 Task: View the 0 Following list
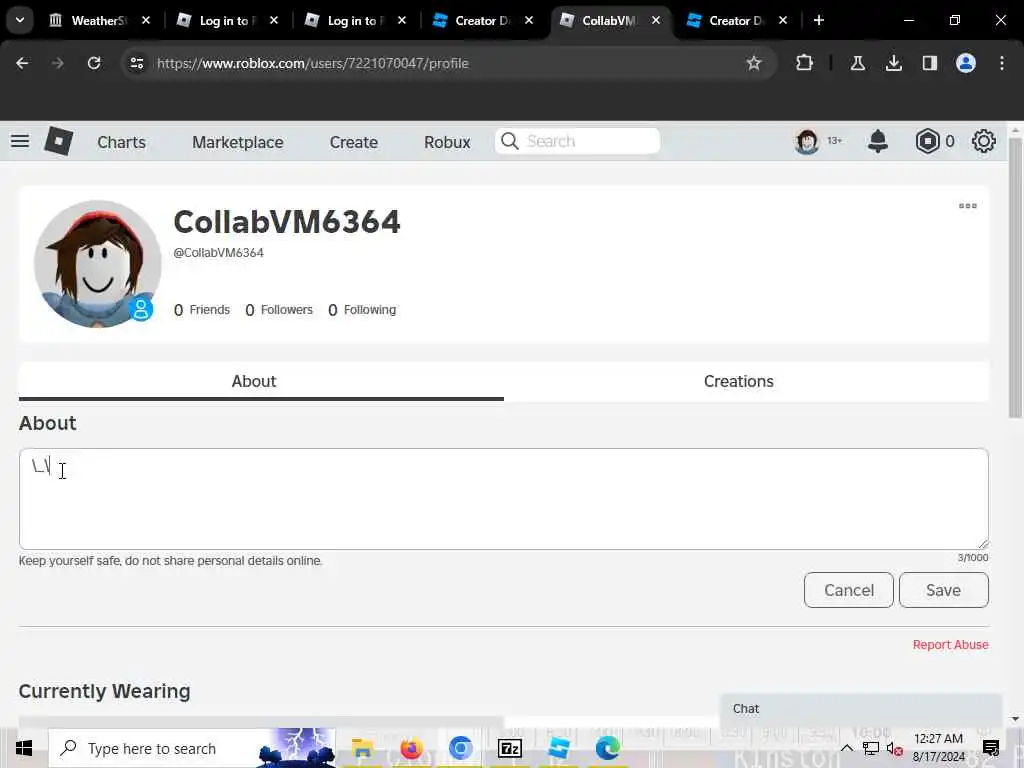(x=362, y=310)
